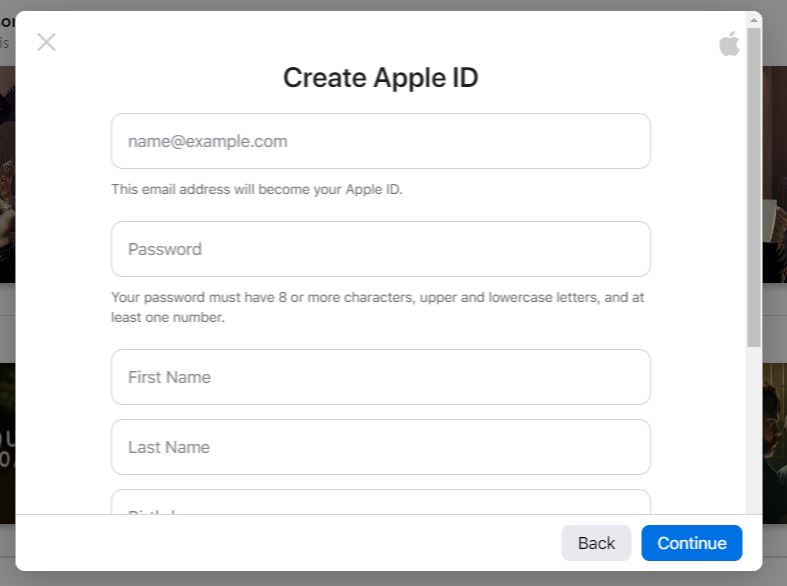The height and width of the screenshot is (586, 787).
Task: Open the dimmed lower-right background image
Action: [x=774, y=440]
